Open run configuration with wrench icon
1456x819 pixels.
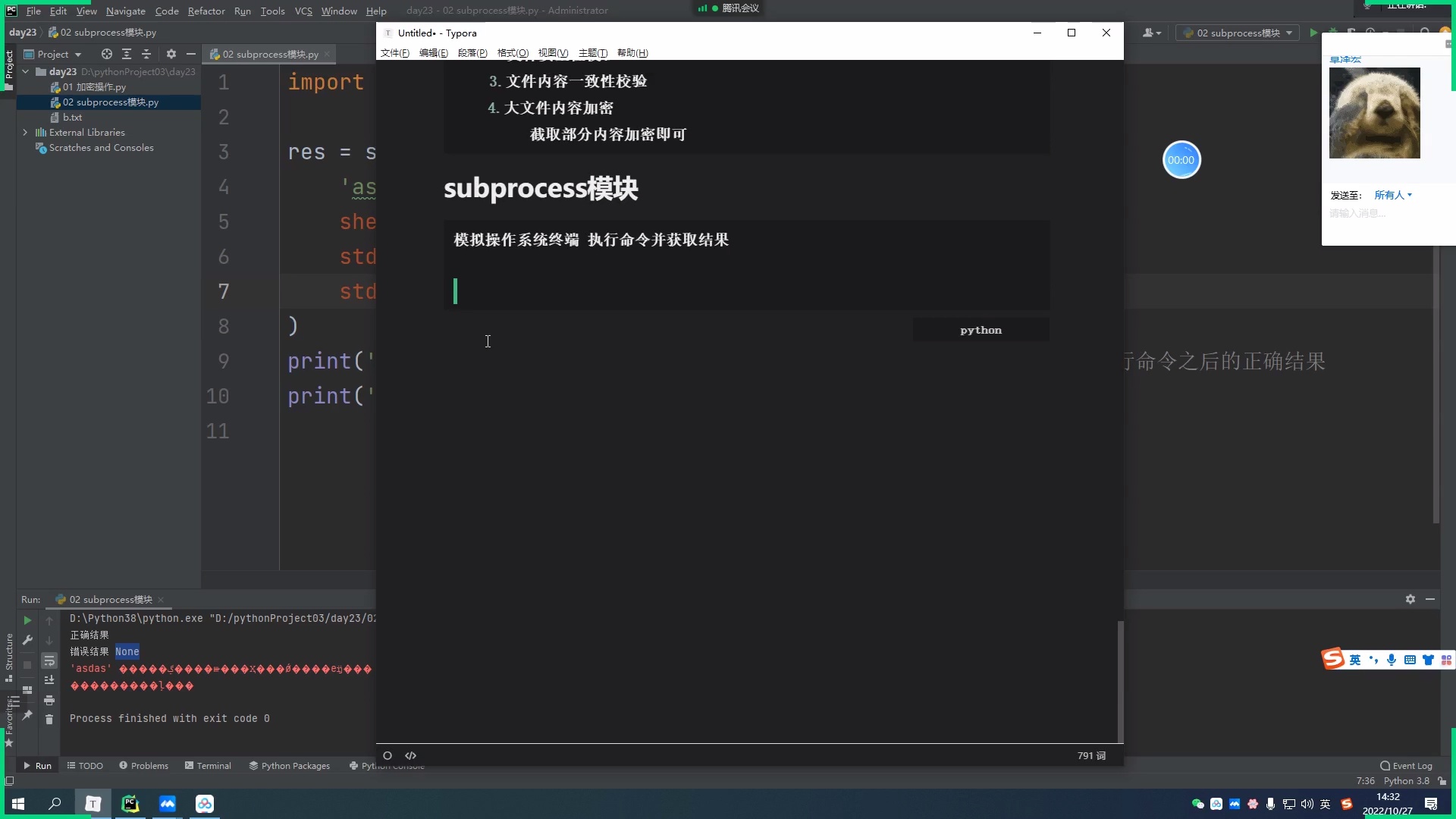coord(27,641)
